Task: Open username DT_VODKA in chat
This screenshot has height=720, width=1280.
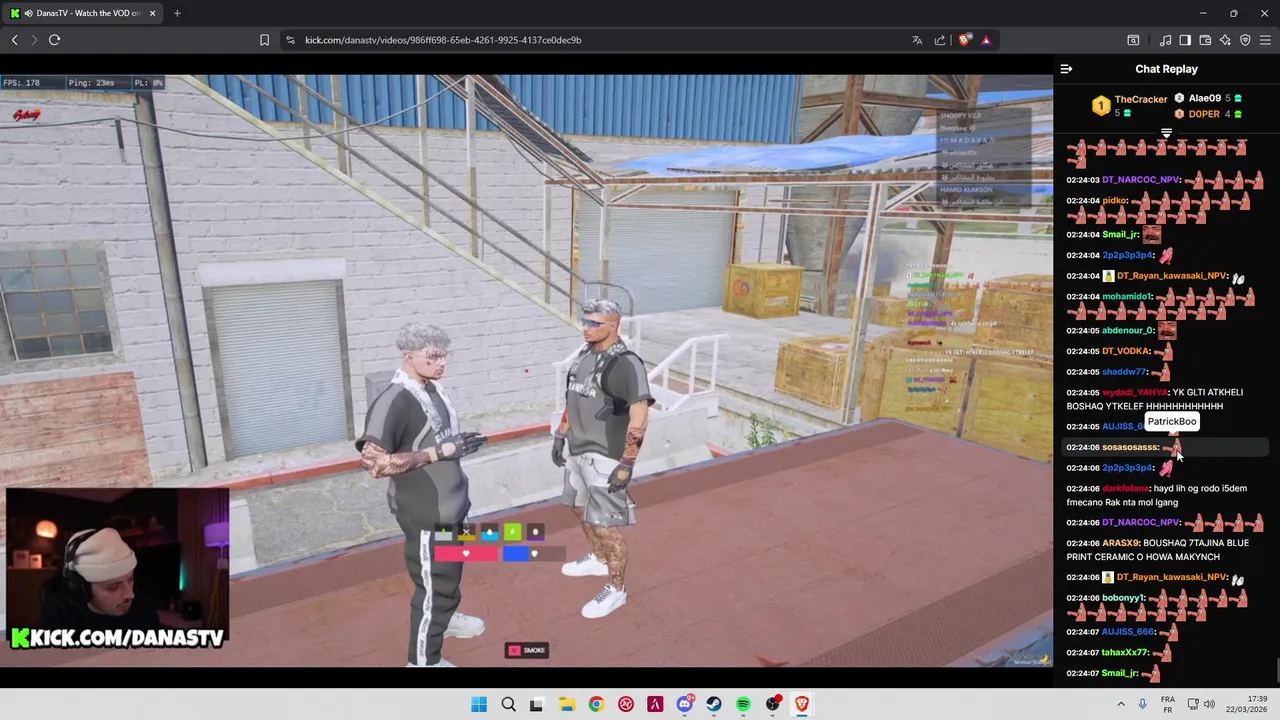Action: pos(1125,352)
